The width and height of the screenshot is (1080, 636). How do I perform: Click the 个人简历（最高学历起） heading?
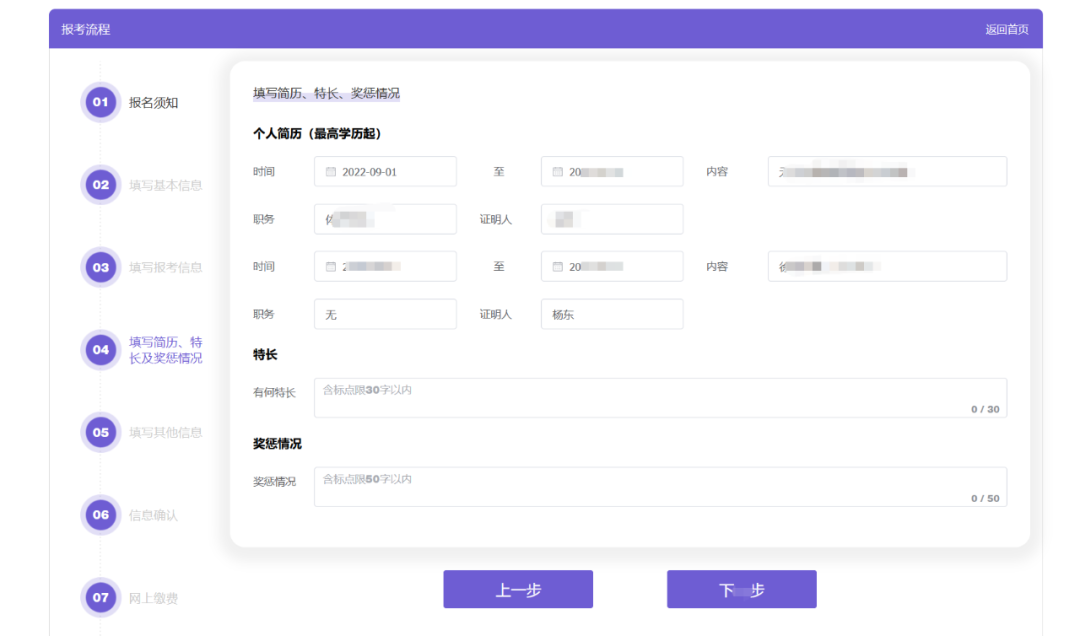tap(318, 134)
